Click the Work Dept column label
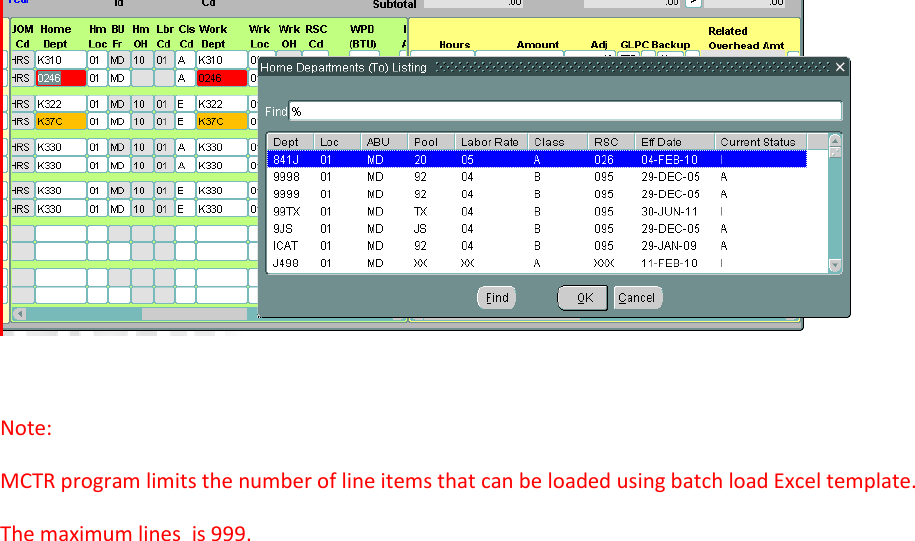915x541 pixels. click(x=213, y=36)
